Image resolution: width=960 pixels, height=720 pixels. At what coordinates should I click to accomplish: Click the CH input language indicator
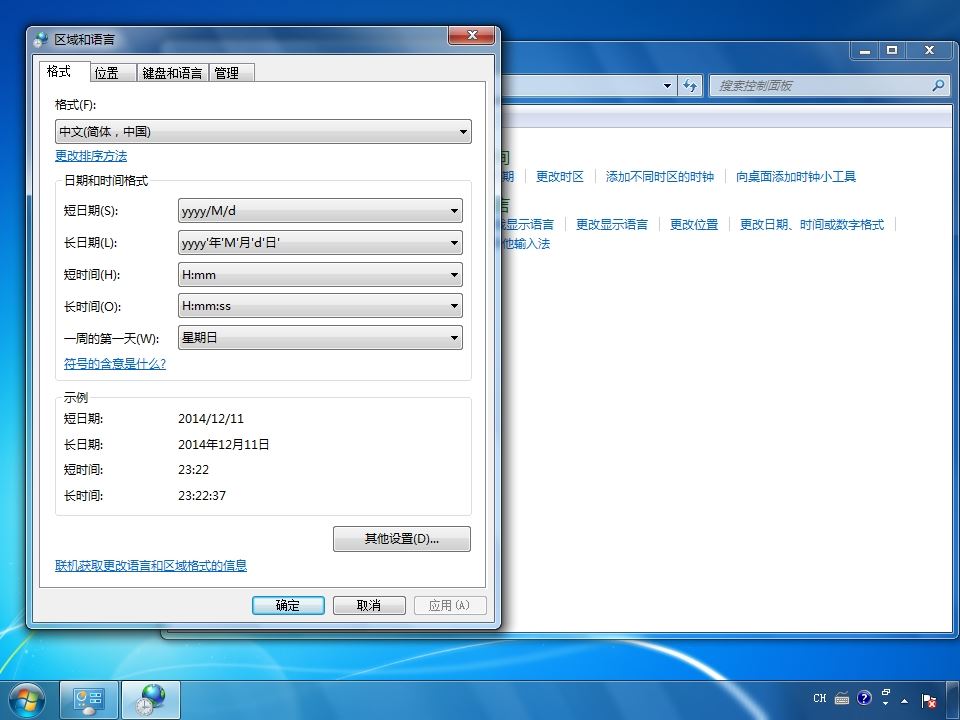click(x=820, y=698)
